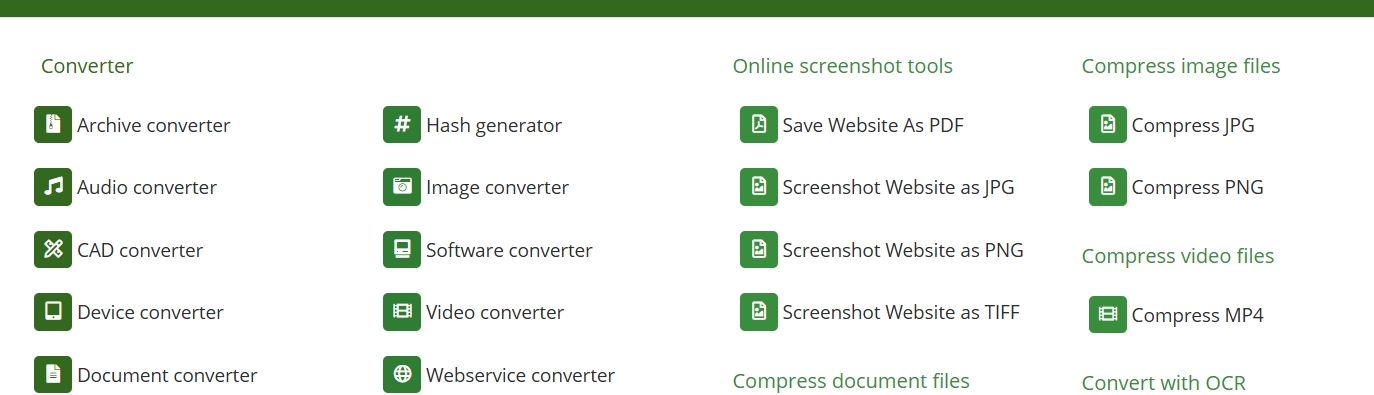The width and height of the screenshot is (1374, 395).
Task: Open the Device converter link
Action: point(150,312)
